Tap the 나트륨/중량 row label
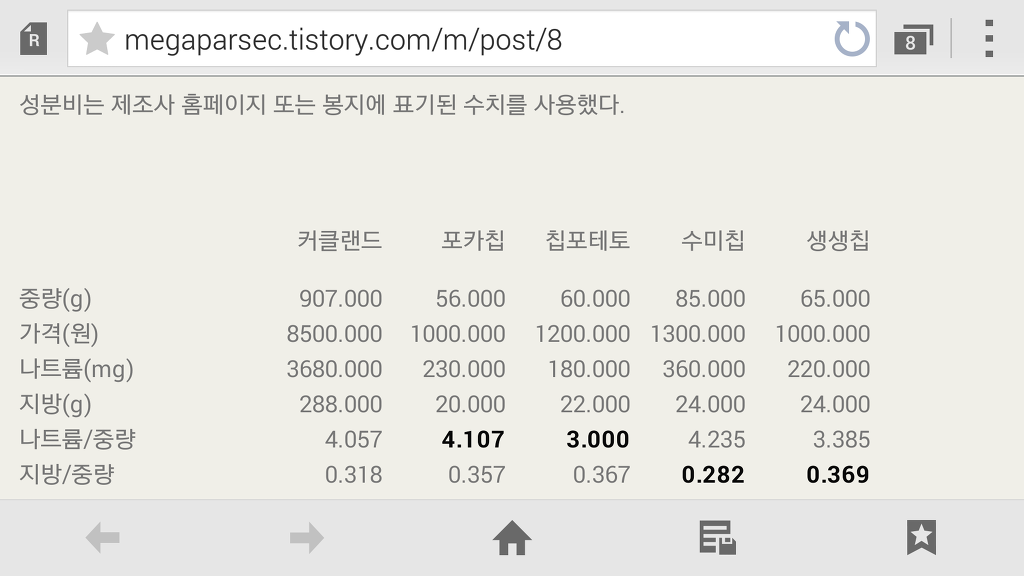The image size is (1024, 576). (x=77, y=439)
